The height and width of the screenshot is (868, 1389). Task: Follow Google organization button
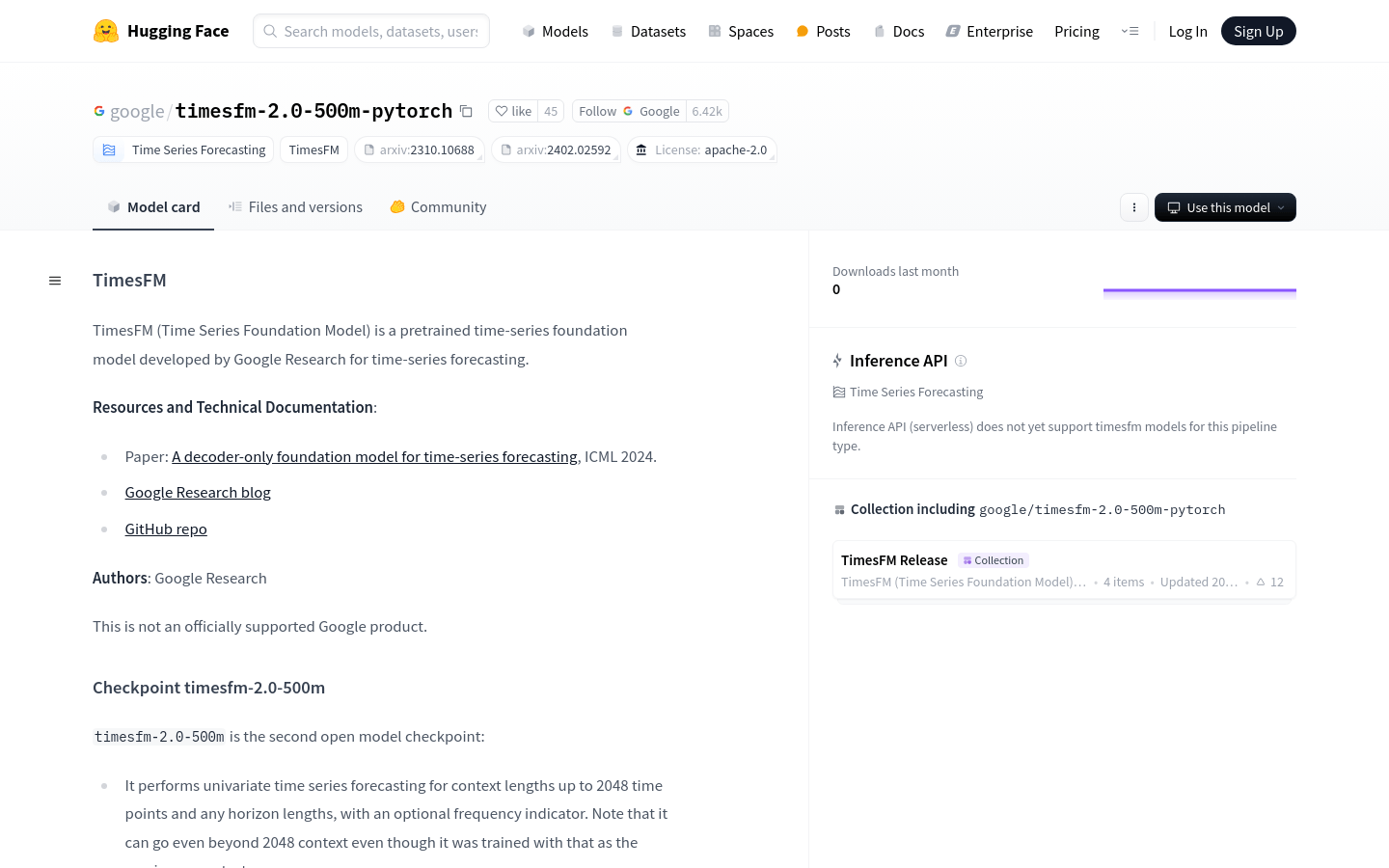[629, 111]
